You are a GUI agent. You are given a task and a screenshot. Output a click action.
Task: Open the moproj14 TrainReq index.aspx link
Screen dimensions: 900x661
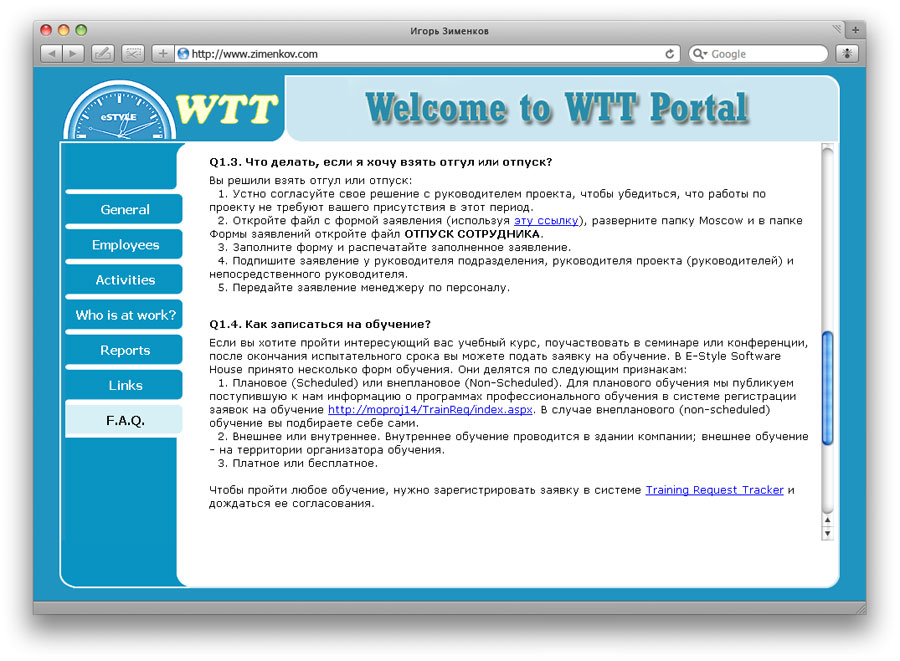pos(430,410)
